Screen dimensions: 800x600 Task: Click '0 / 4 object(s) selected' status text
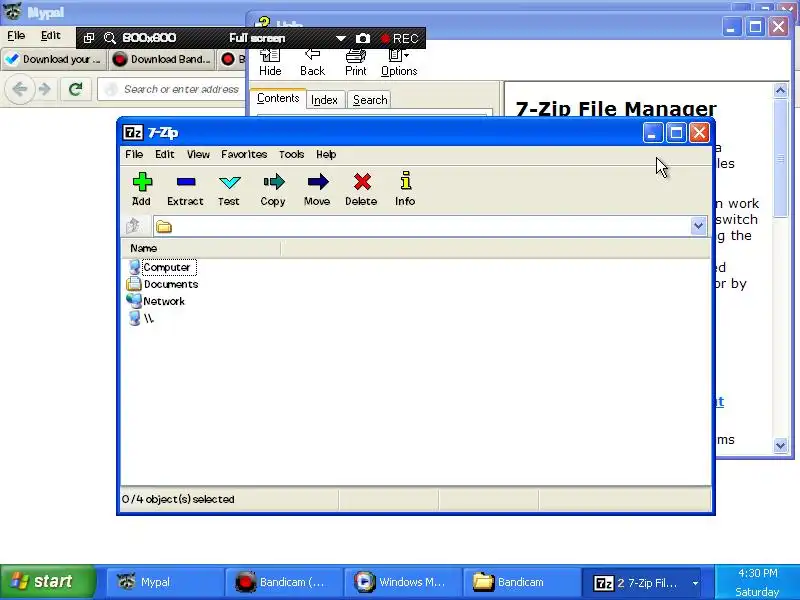coord(178,499)
